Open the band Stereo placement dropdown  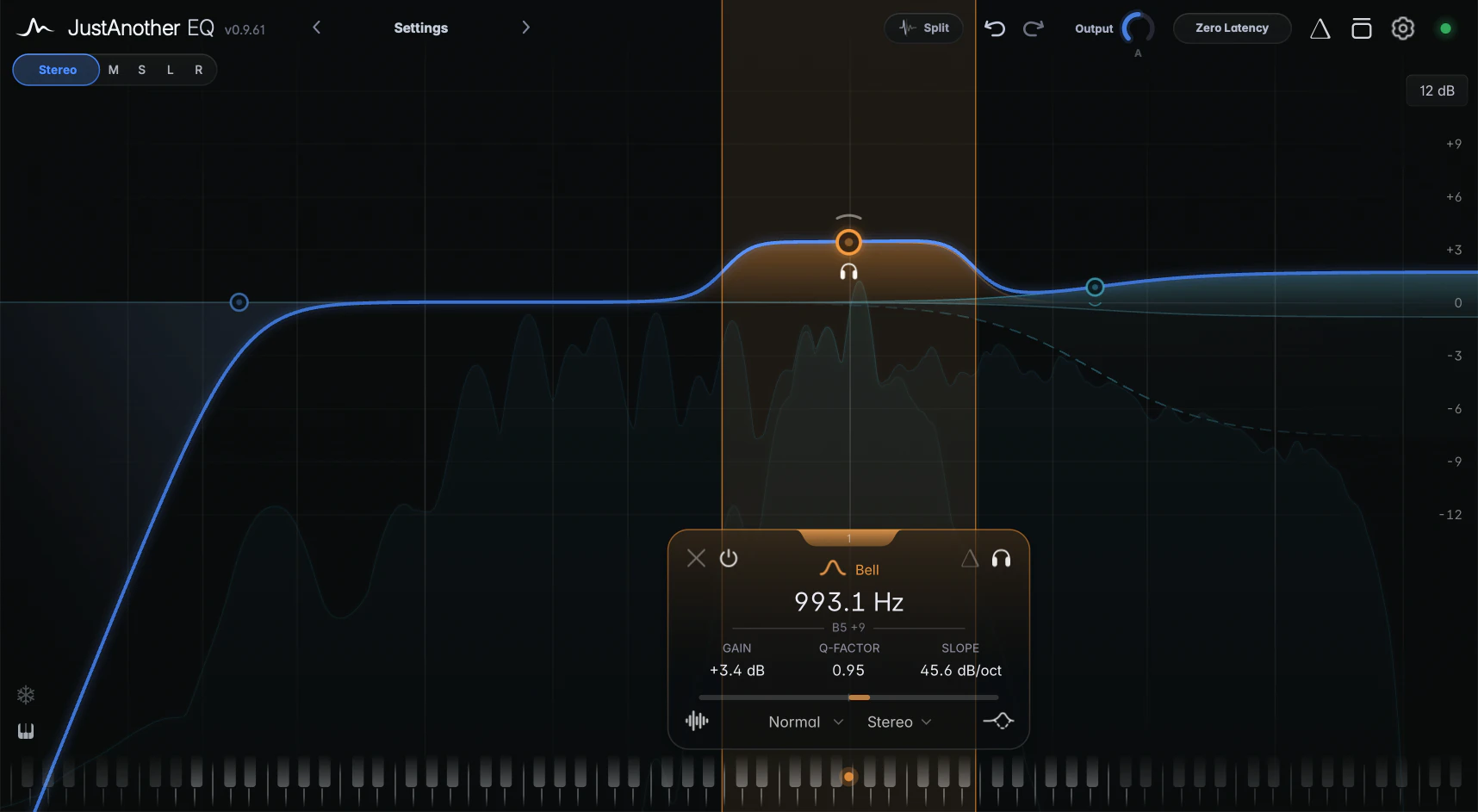point(899,722)
